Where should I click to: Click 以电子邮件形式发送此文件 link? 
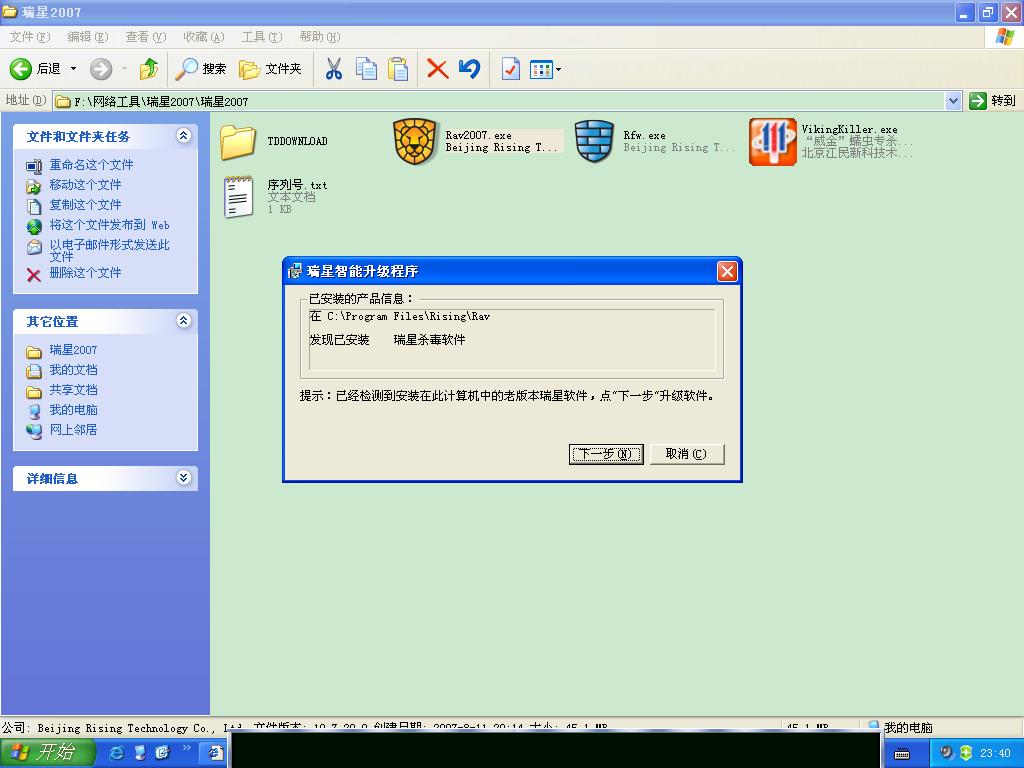click(x=110, y=250)
